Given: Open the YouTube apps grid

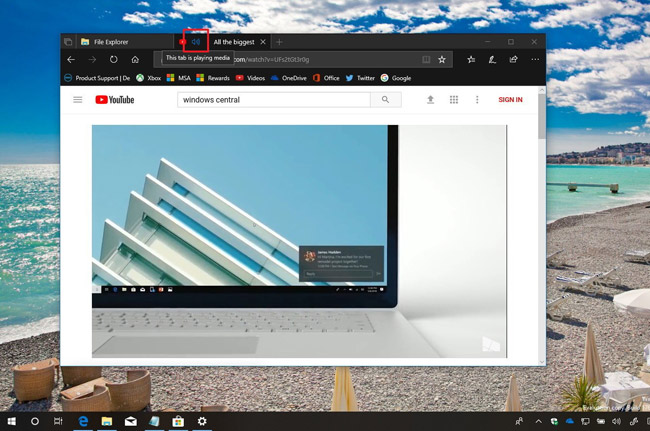Looking at the screenshot, I should (x=454, y=100).
